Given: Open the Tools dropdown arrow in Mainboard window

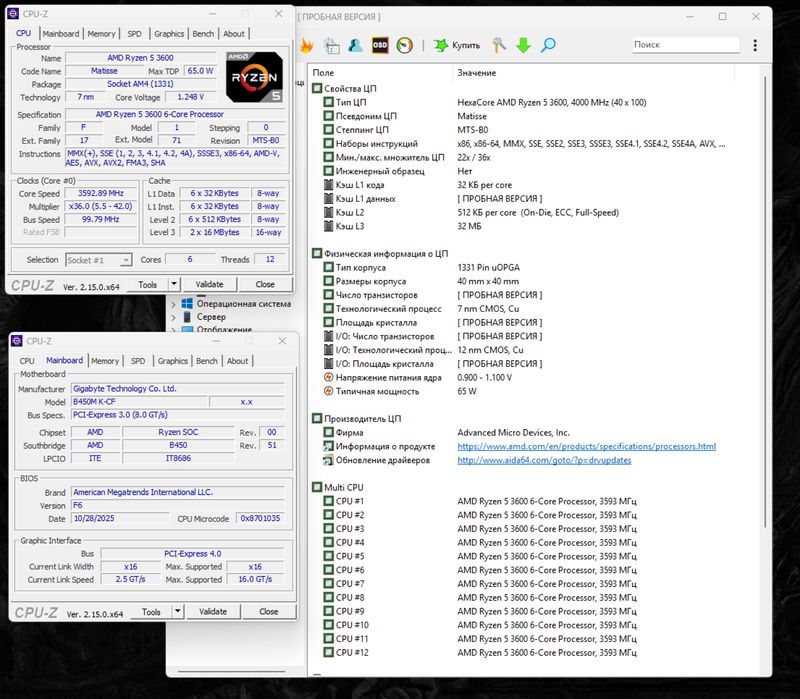Looking at the screenshot, I should (177, 611).
